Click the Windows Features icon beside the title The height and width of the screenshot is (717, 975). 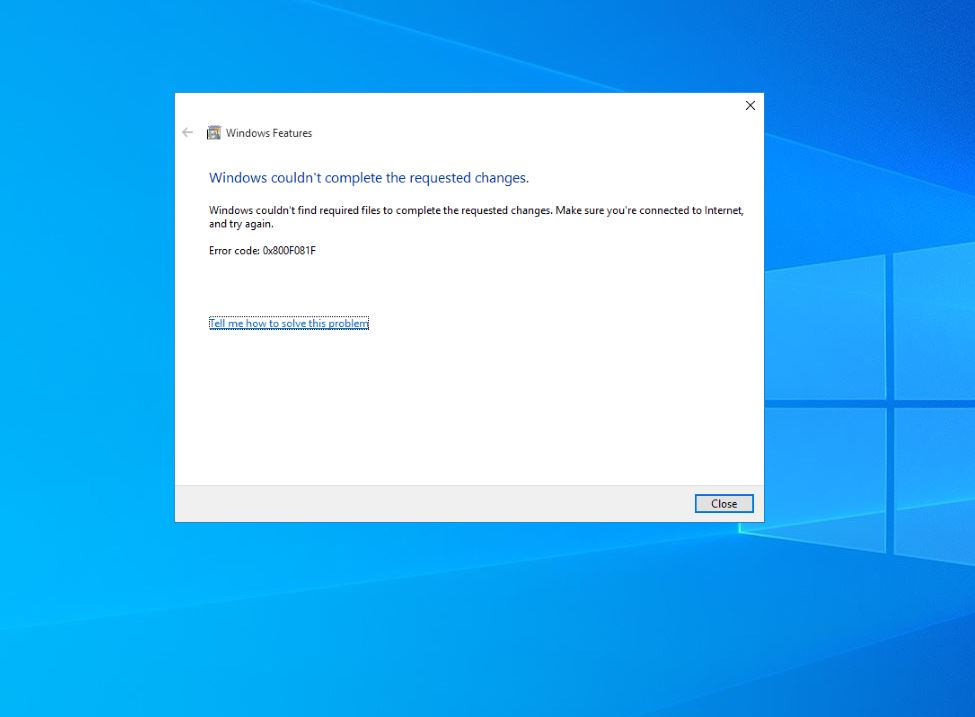[x=213, y=132]
